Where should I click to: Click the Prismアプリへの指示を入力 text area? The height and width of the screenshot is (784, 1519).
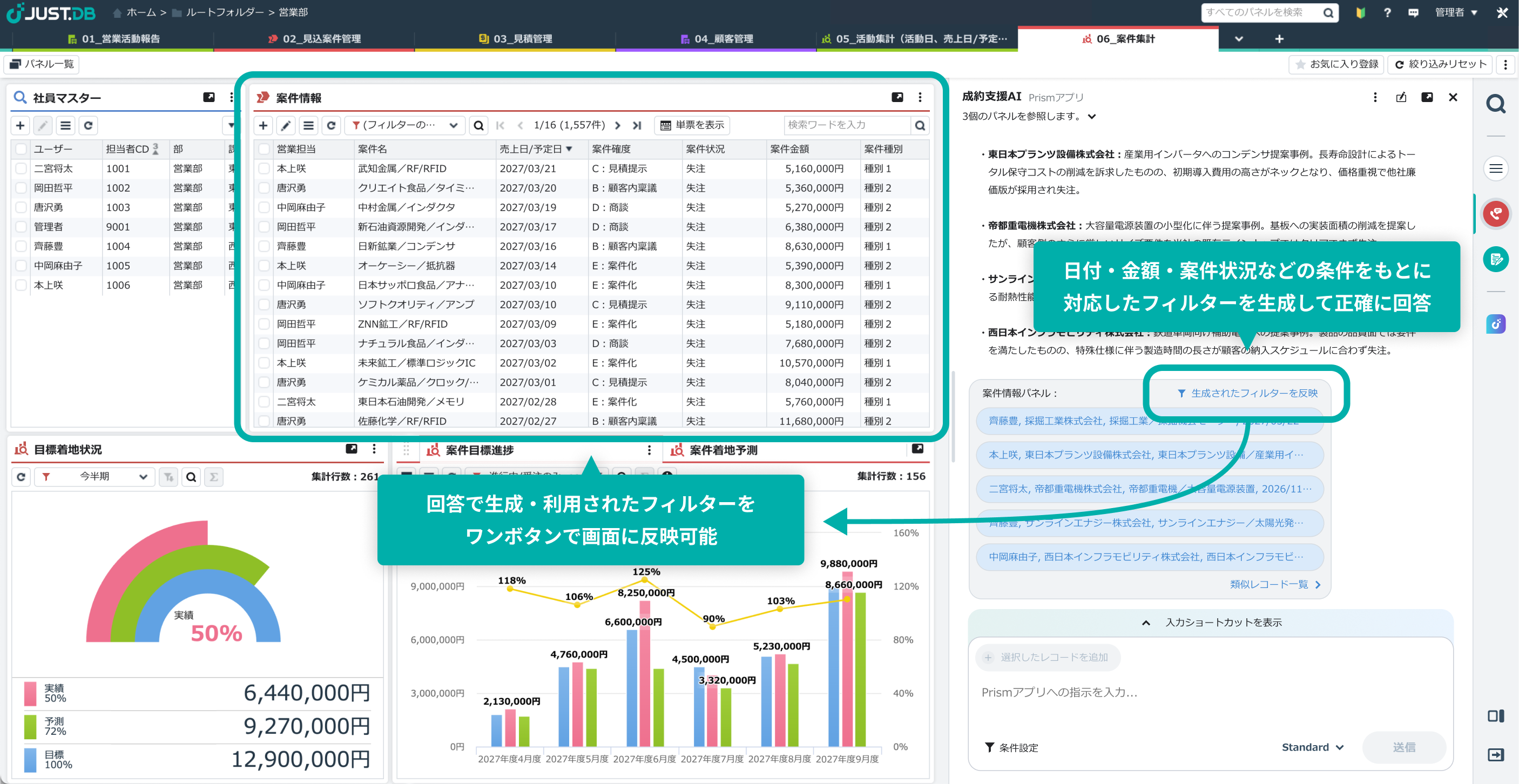tap(1210, 693)
